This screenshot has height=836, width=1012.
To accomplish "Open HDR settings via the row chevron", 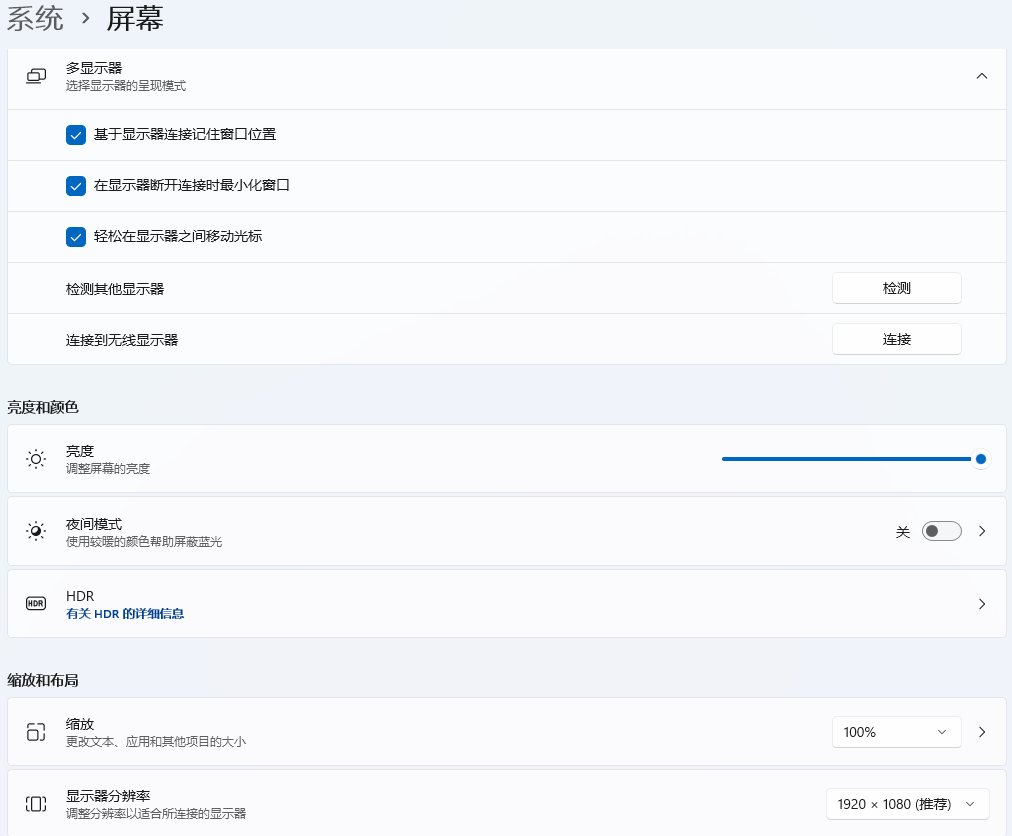I will 982,604.
